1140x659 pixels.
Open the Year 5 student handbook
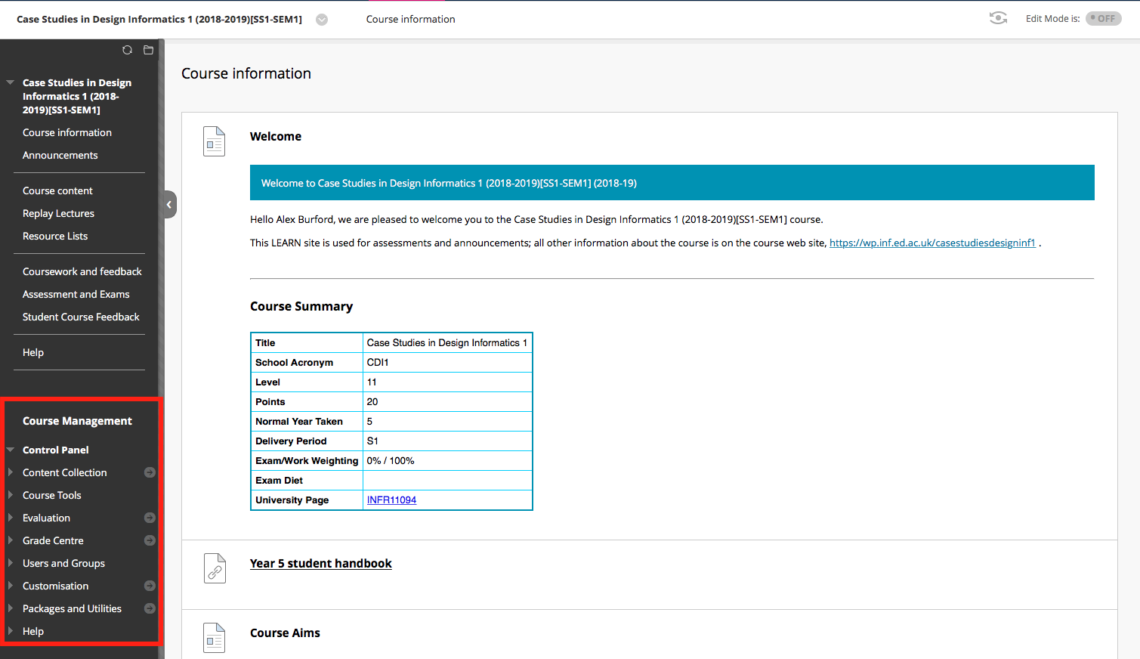point(321,563)
